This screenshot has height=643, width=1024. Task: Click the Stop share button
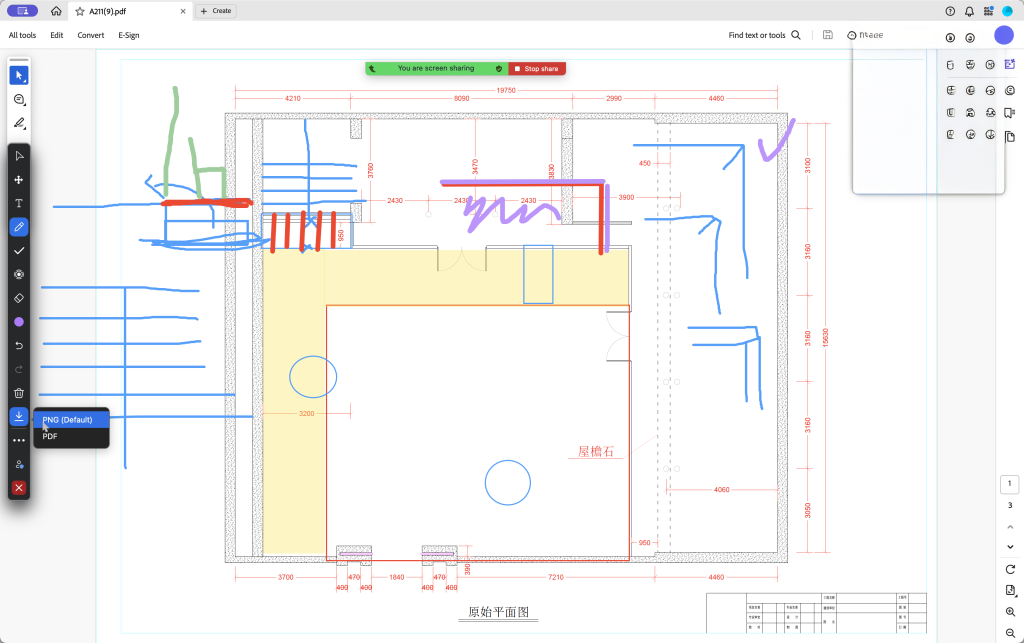(537, 69)
